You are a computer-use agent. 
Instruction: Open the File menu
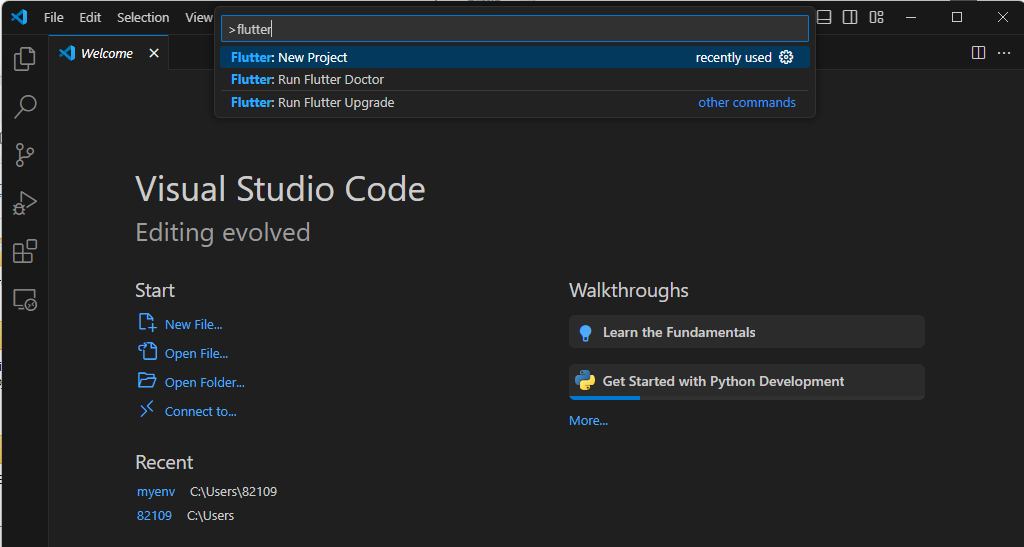pyautogui.click(x=54, y=18)
